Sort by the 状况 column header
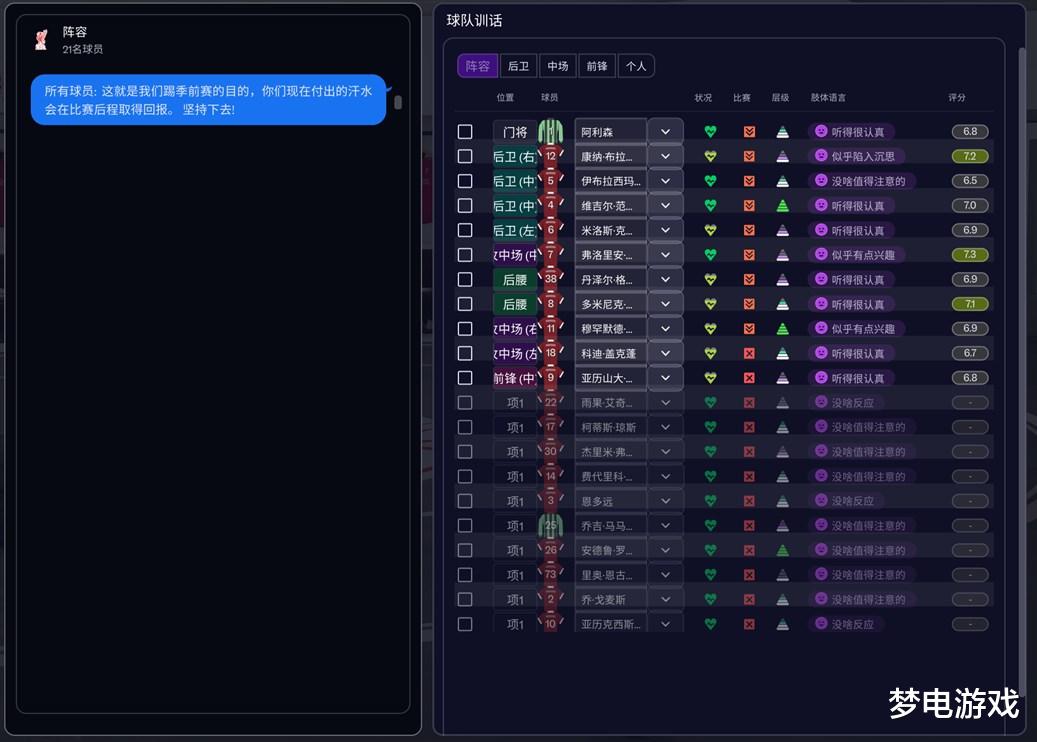 click(703, 97)
